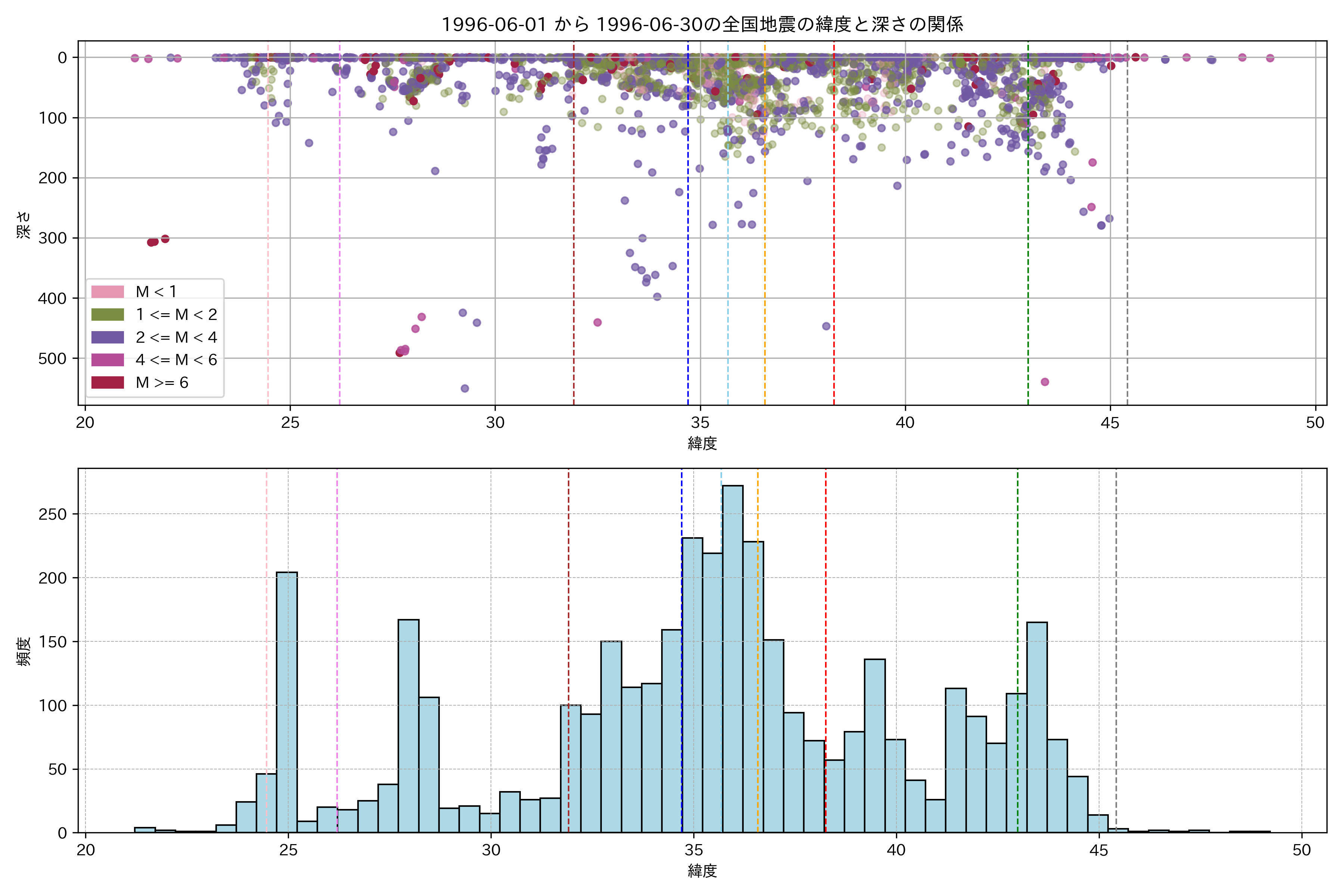
Task: Click the pink M < 1 legend swatch
Action: pyautogui.click(x=108, y=292)
